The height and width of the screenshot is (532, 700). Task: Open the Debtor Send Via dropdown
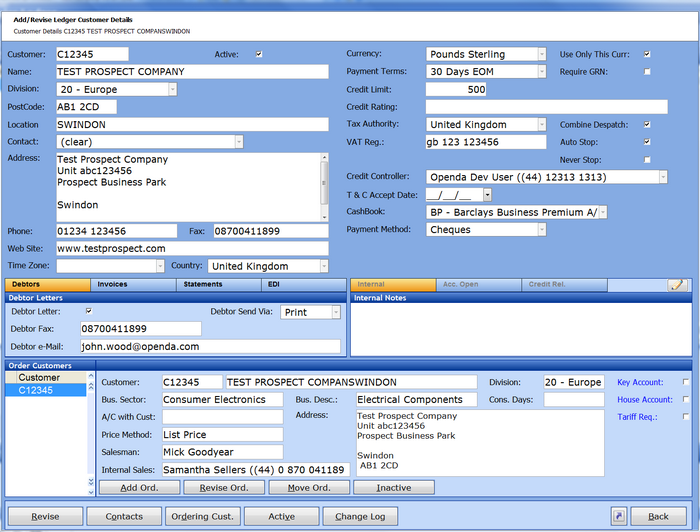[x=336, y=312]
